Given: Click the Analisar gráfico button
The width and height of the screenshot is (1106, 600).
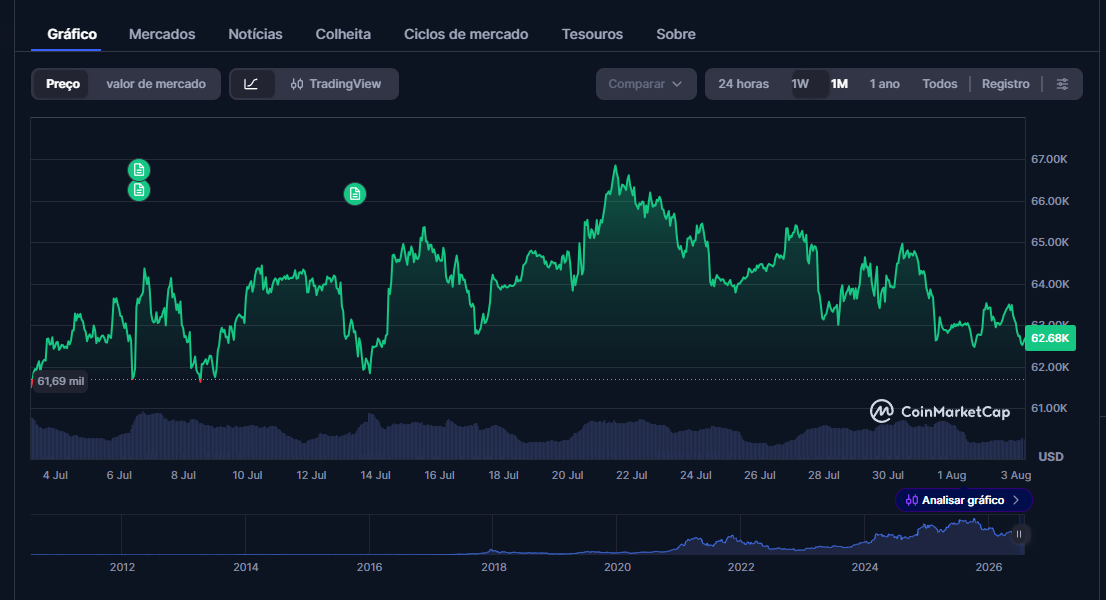Looking at the screenshot, I should click(x=964, y=500).
